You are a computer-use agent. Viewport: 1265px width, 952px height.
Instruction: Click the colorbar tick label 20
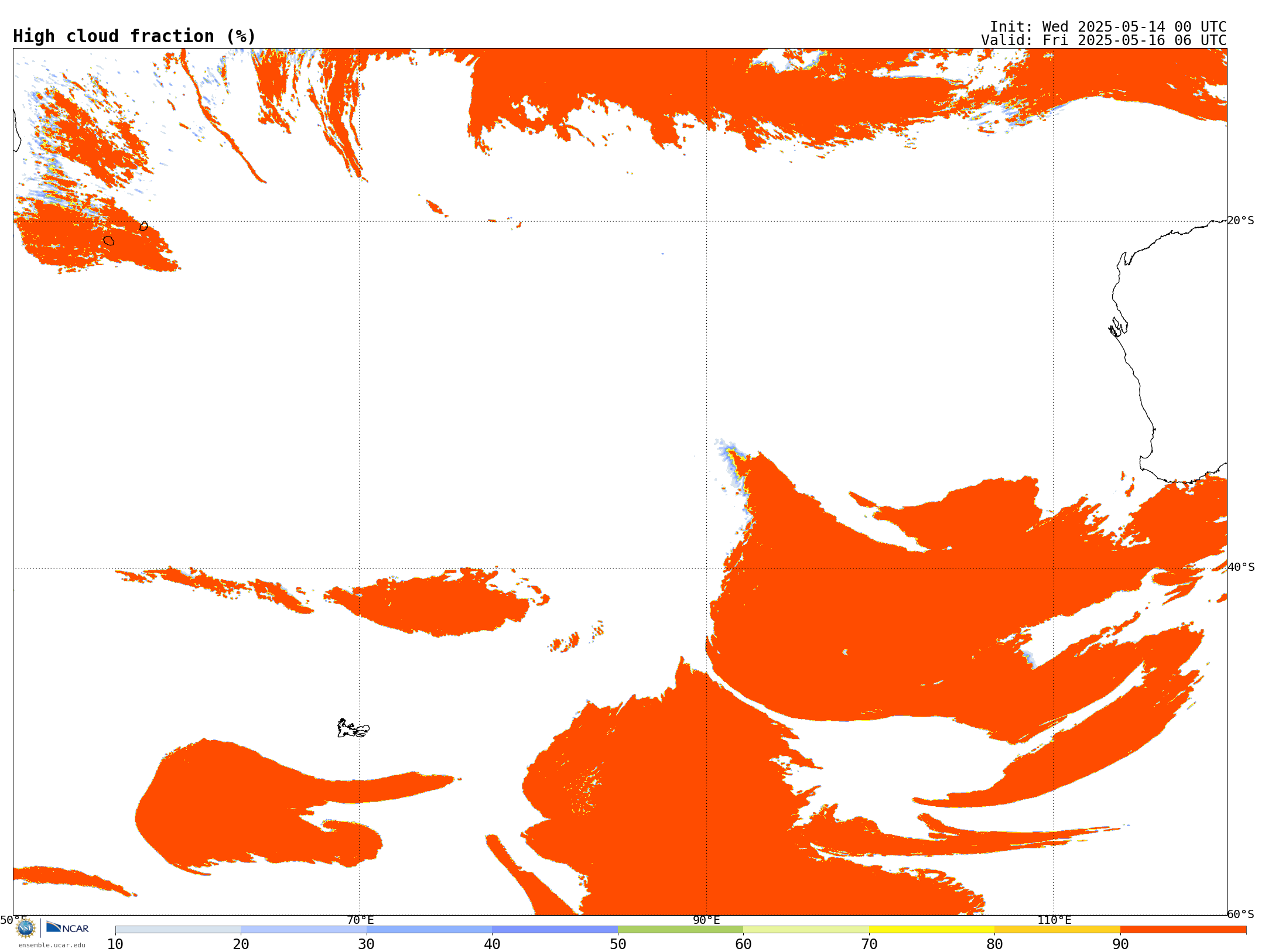(x=241, y=944)
